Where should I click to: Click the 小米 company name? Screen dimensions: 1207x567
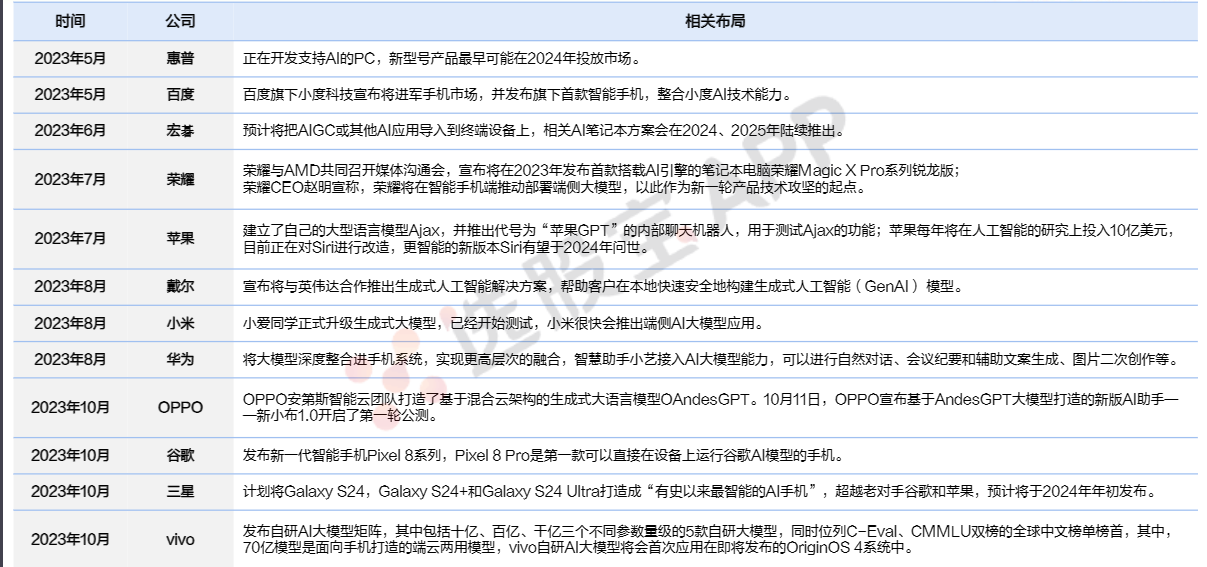(180, 323)
